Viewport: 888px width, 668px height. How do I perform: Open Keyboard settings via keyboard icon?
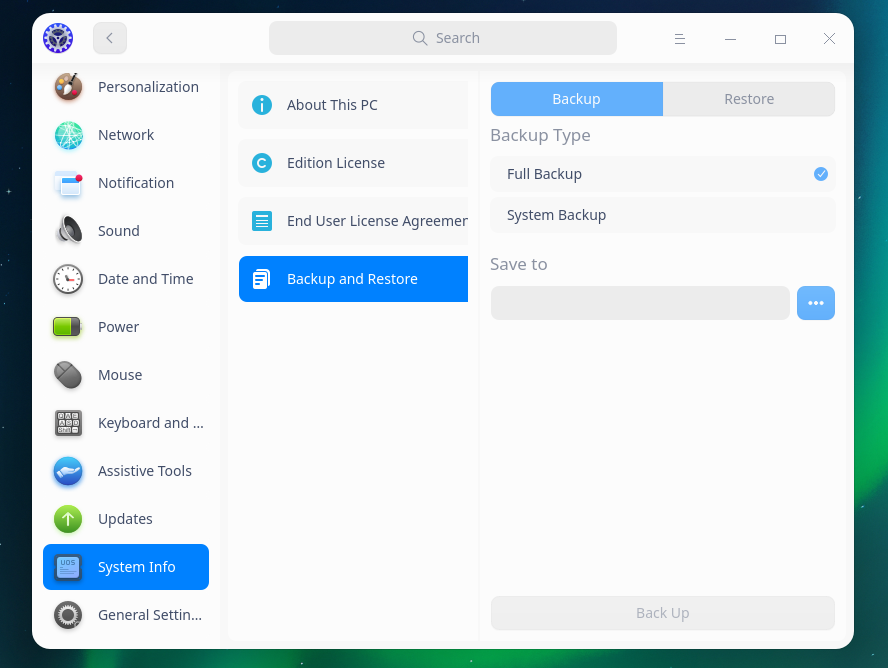(x=68, y=423)
